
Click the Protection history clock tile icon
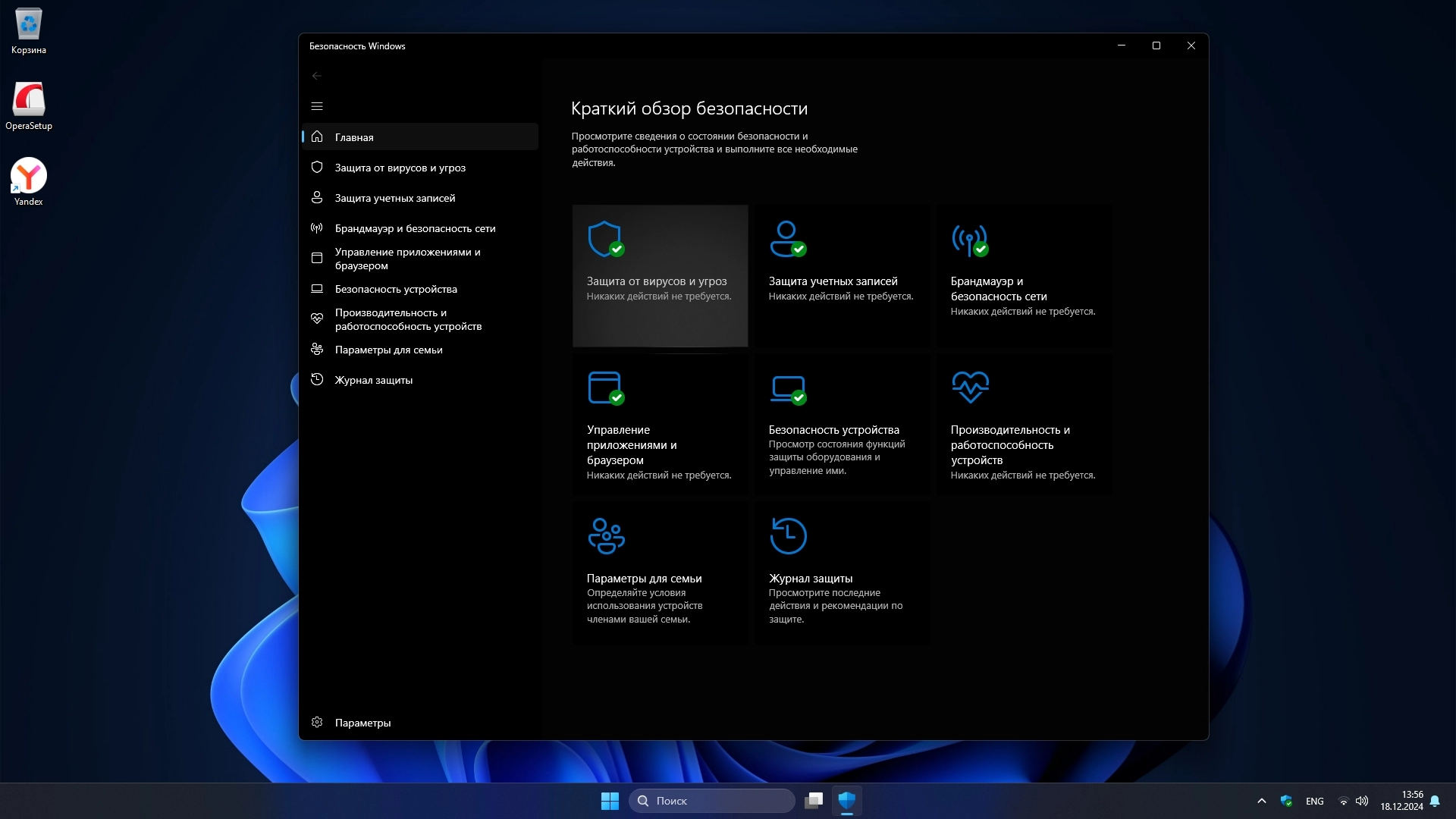point(788,535)
